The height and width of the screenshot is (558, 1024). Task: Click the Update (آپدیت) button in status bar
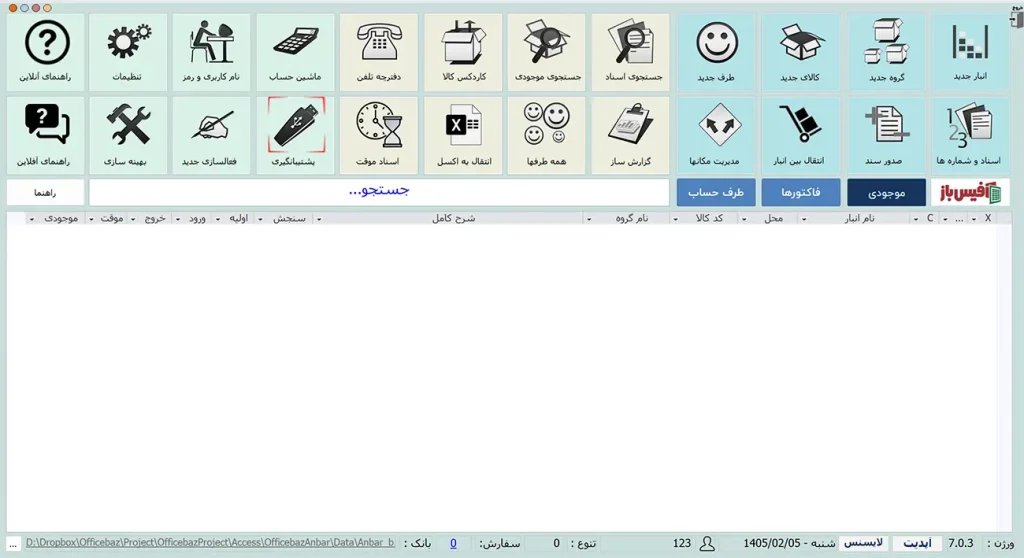point(917,543)
